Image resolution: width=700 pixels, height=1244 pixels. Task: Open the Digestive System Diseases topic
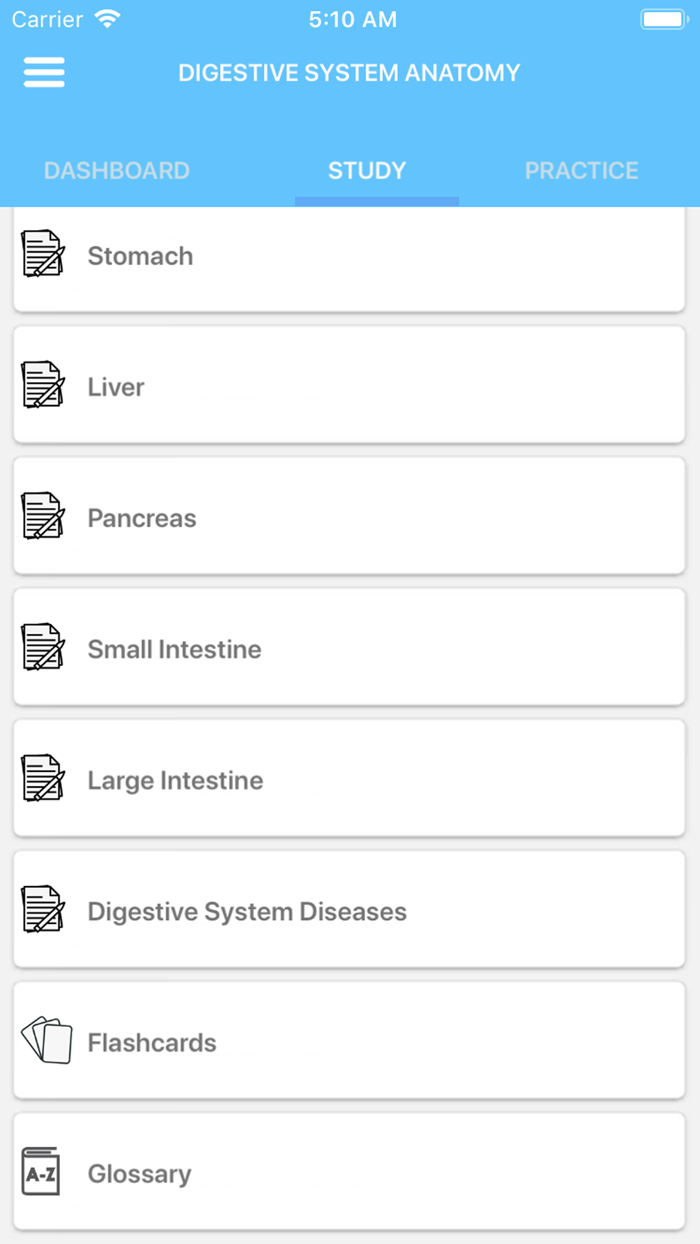point(350,911)
